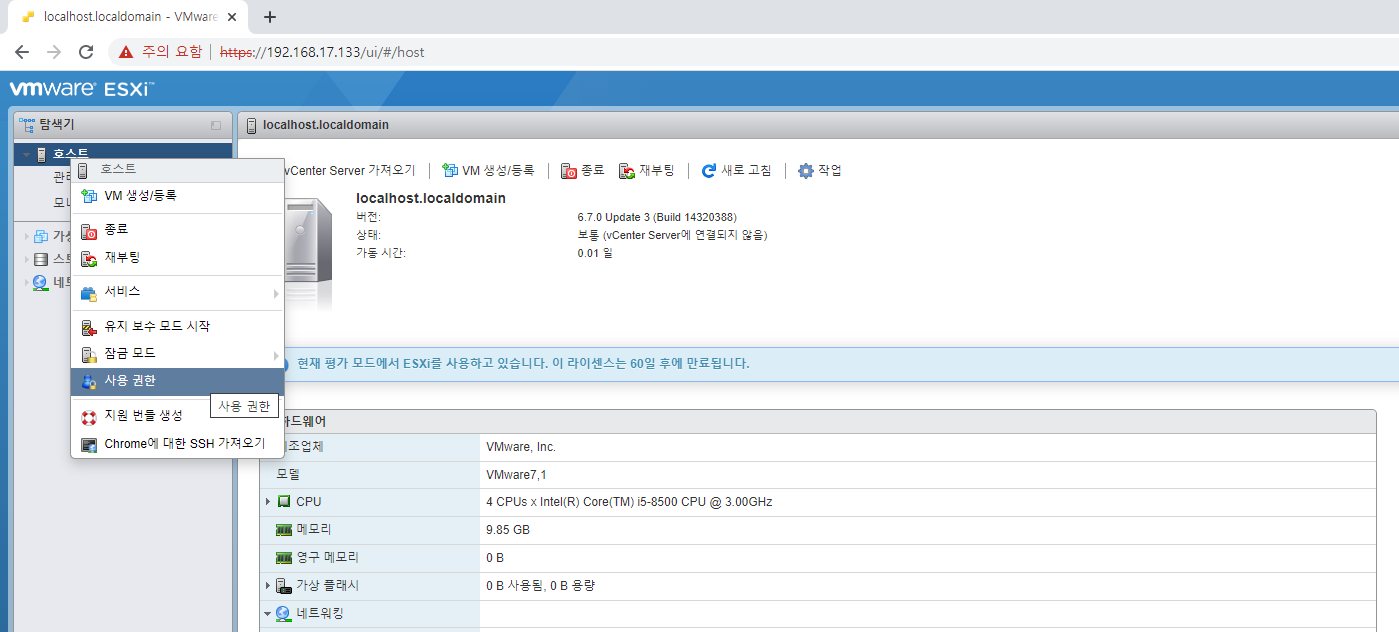Click the VMware, Inc. manufacturer value
1399x632 pixels.
tap(521, 447)
